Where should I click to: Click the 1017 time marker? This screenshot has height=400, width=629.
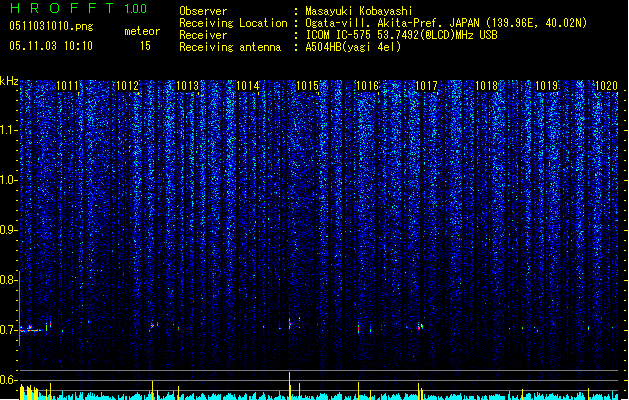[x=426, y=86]
